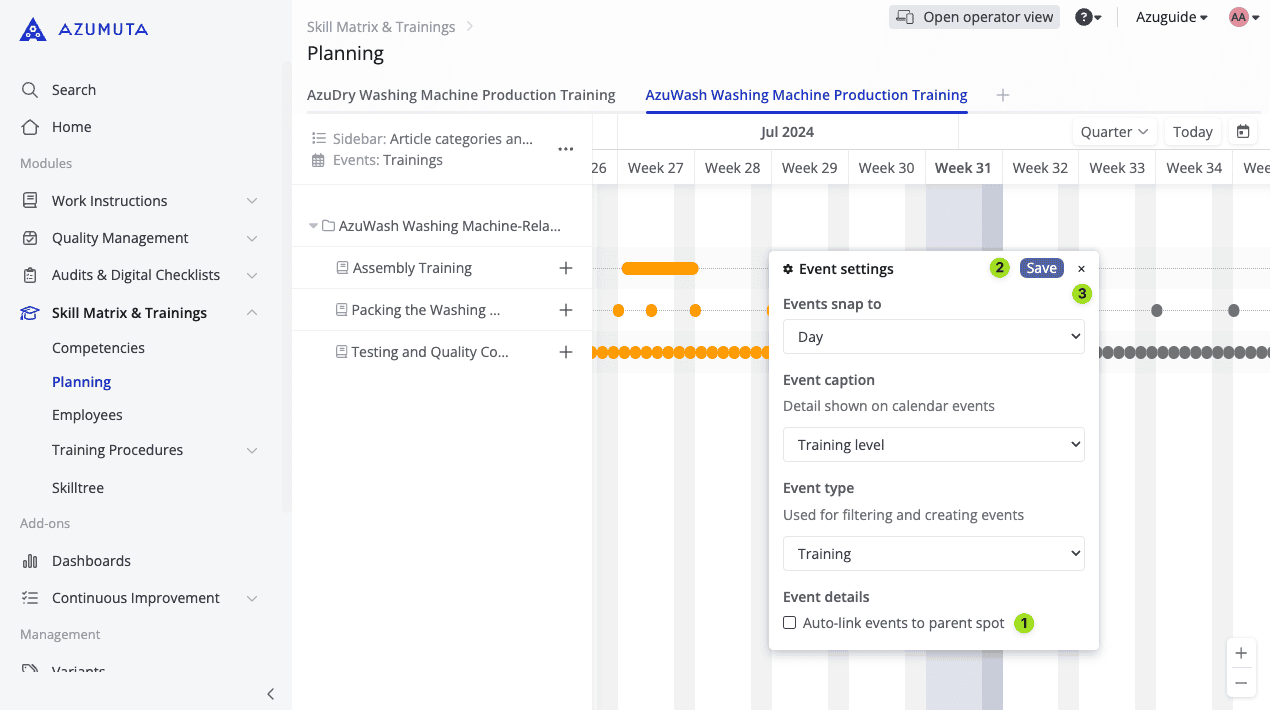Open the Events snap to dropdown

point(933,337)
